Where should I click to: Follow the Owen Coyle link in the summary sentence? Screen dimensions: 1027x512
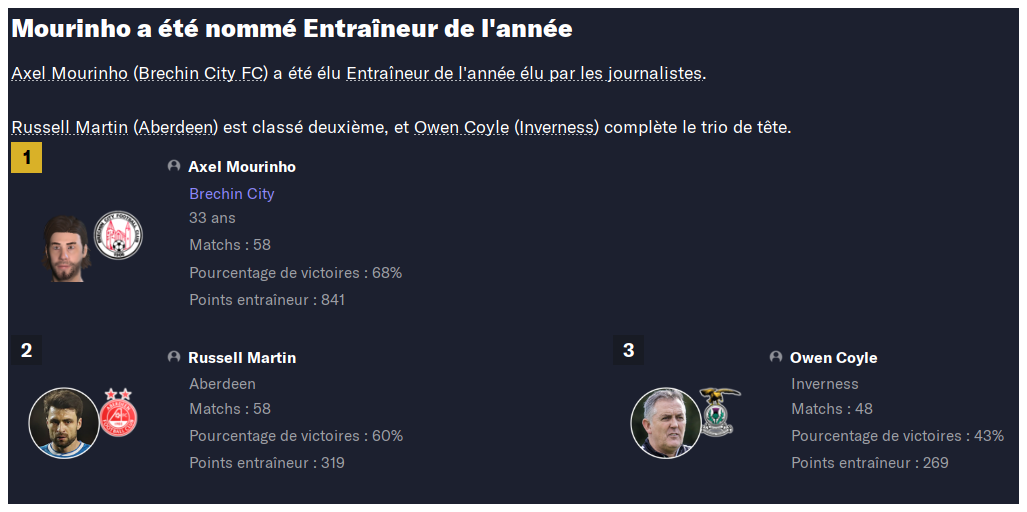[x=461, y=127]
